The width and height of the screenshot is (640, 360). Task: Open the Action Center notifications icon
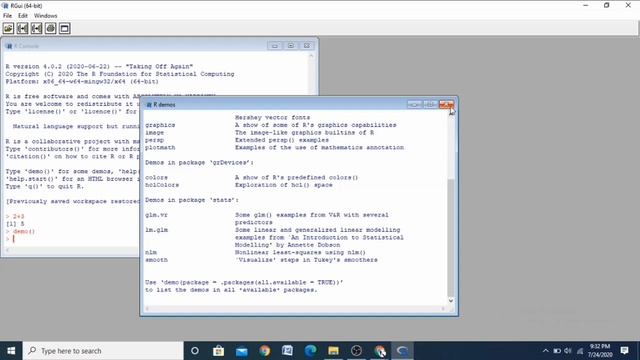click(x=624, y=351)
